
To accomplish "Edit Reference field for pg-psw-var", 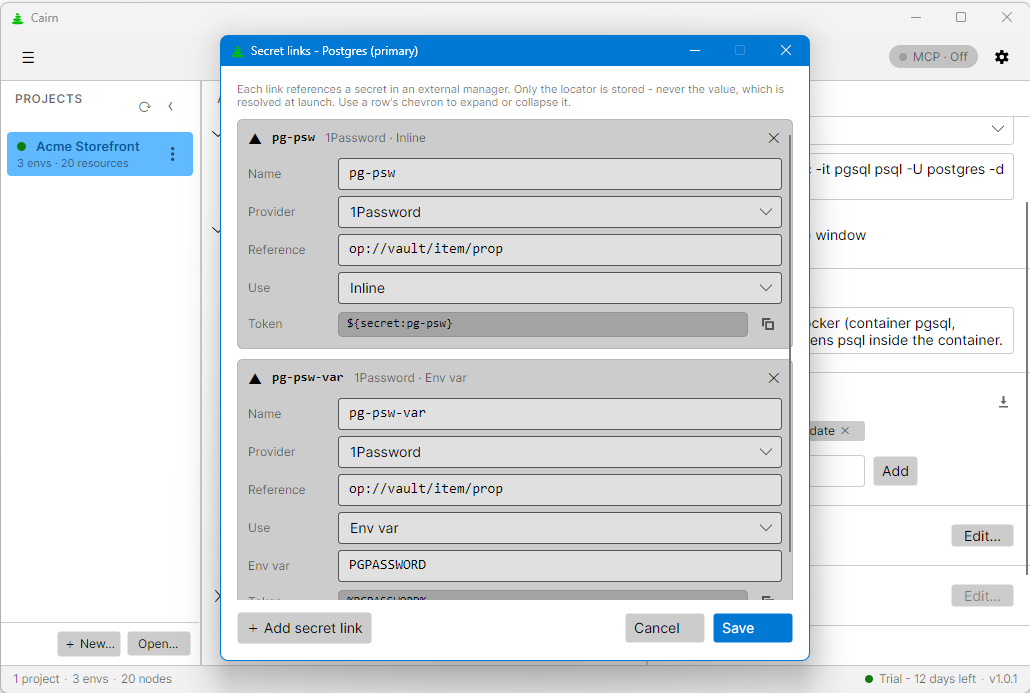I will [560, 489].
